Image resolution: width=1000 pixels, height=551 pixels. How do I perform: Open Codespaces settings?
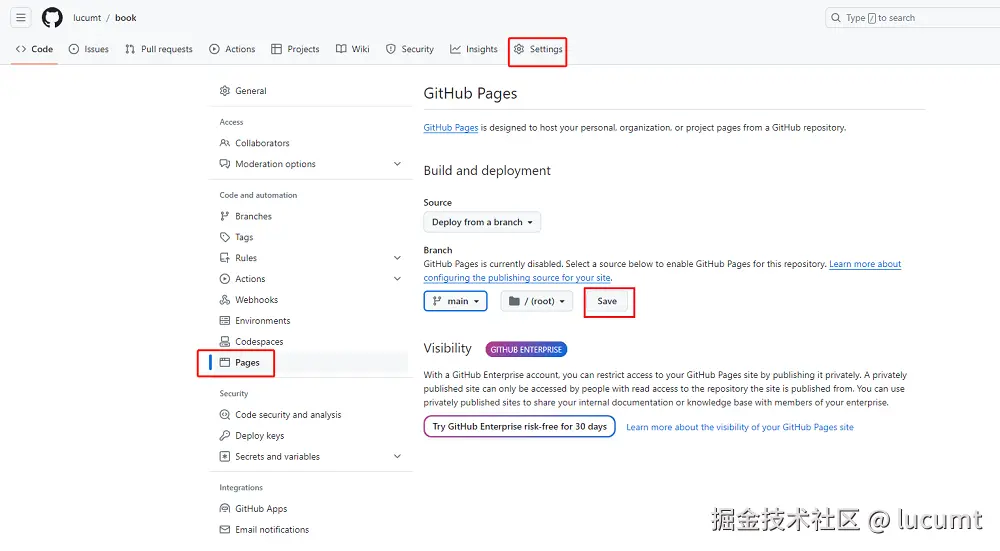point(259,342)
